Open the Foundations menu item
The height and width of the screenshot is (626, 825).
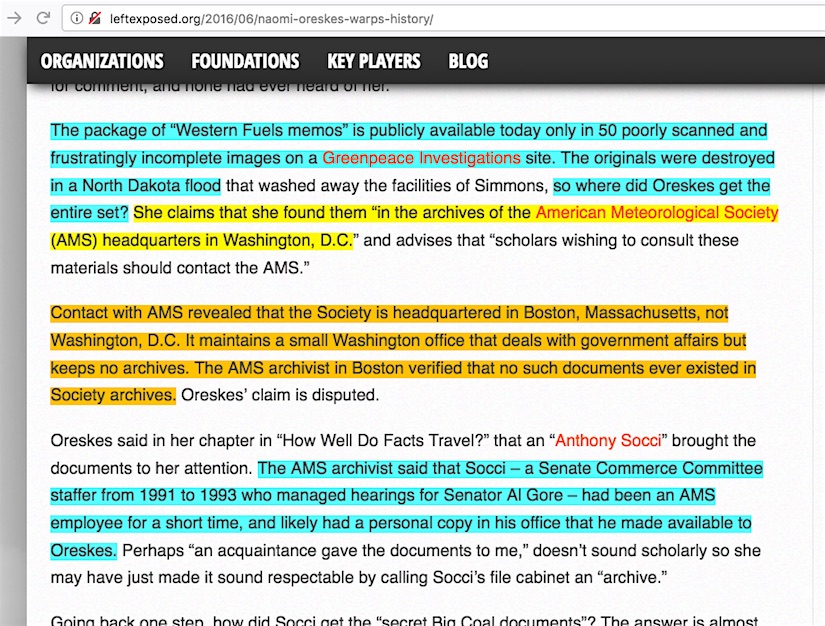pyautogui.click(x=245, y=61)
